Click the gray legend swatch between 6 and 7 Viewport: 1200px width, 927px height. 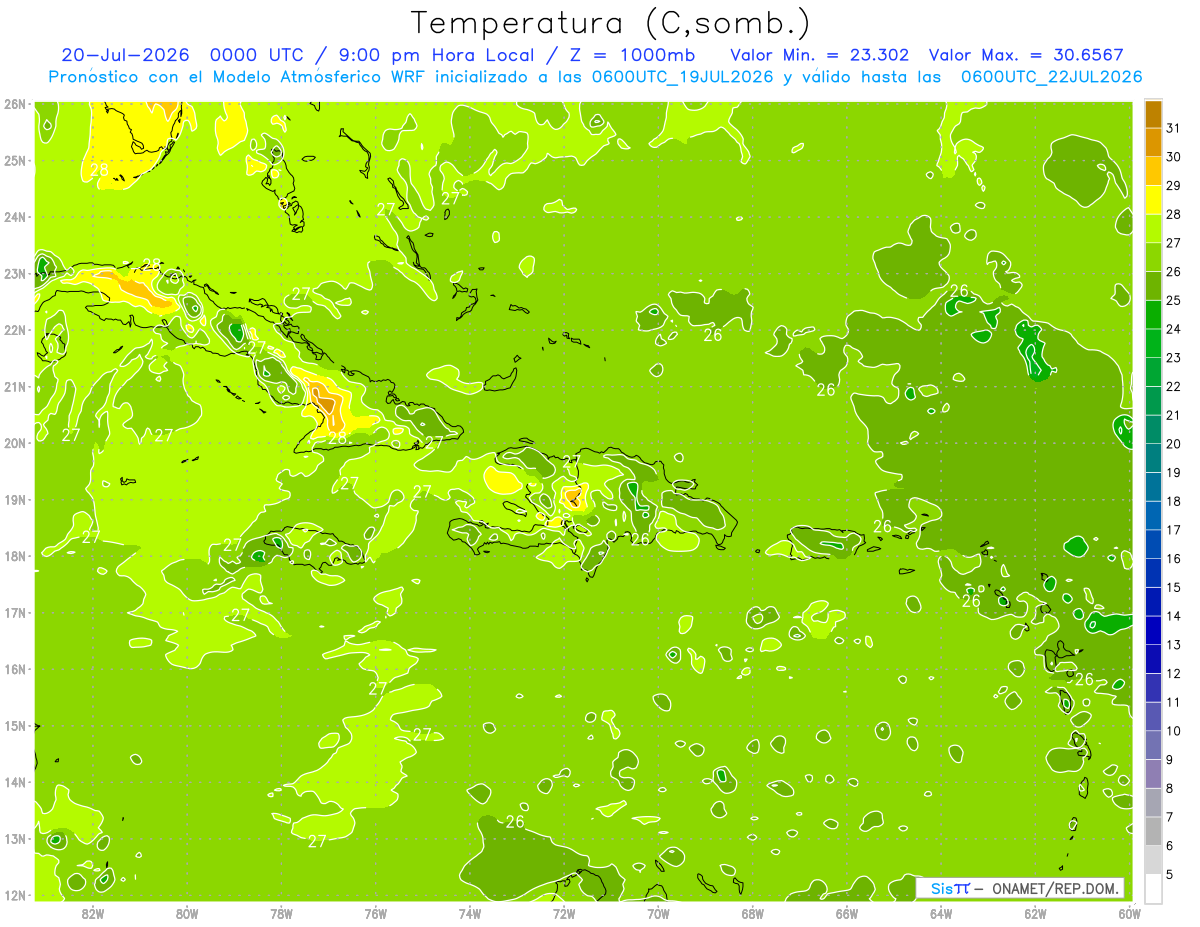pos(1153,831)
